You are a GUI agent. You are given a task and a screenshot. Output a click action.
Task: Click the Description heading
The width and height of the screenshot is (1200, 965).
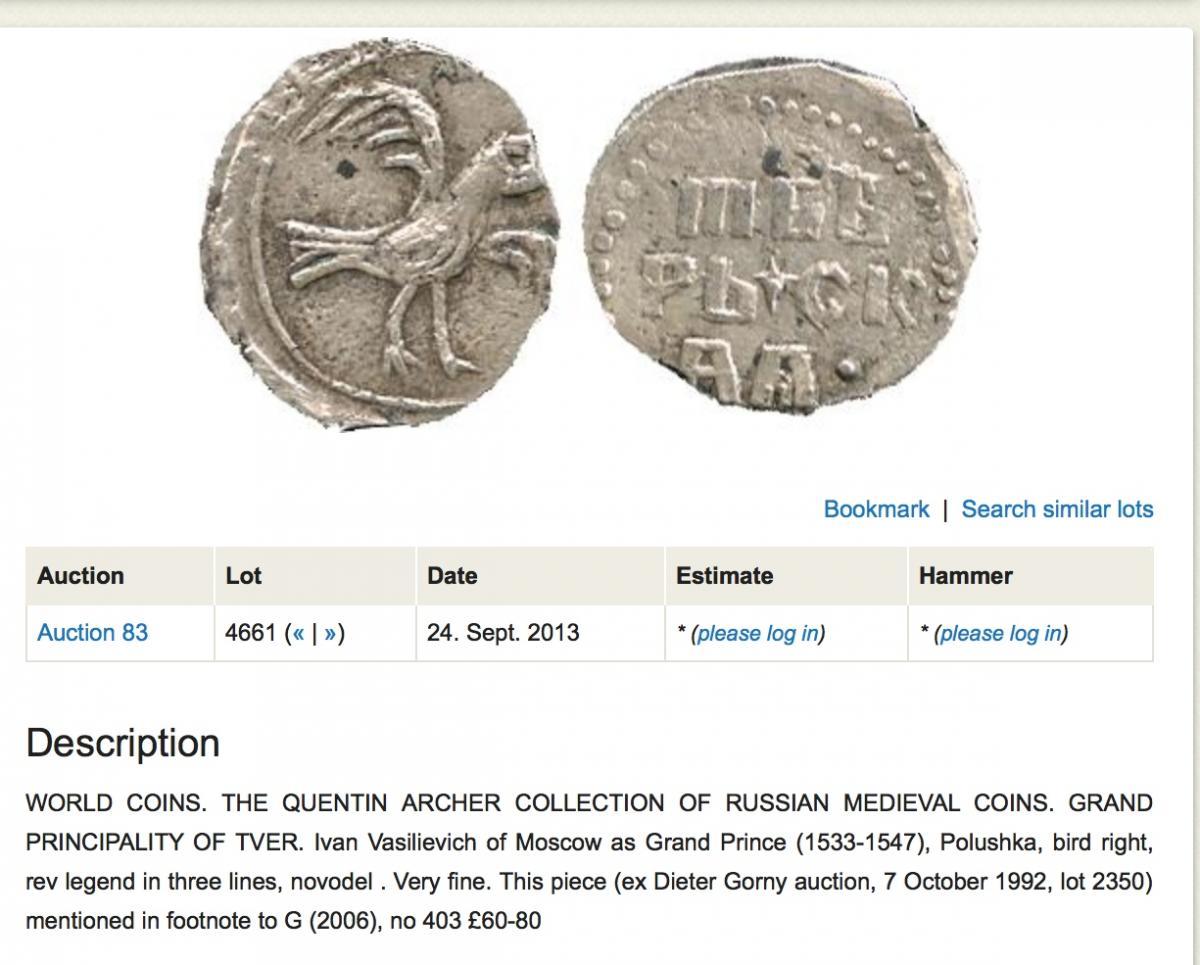pos(123,744)
